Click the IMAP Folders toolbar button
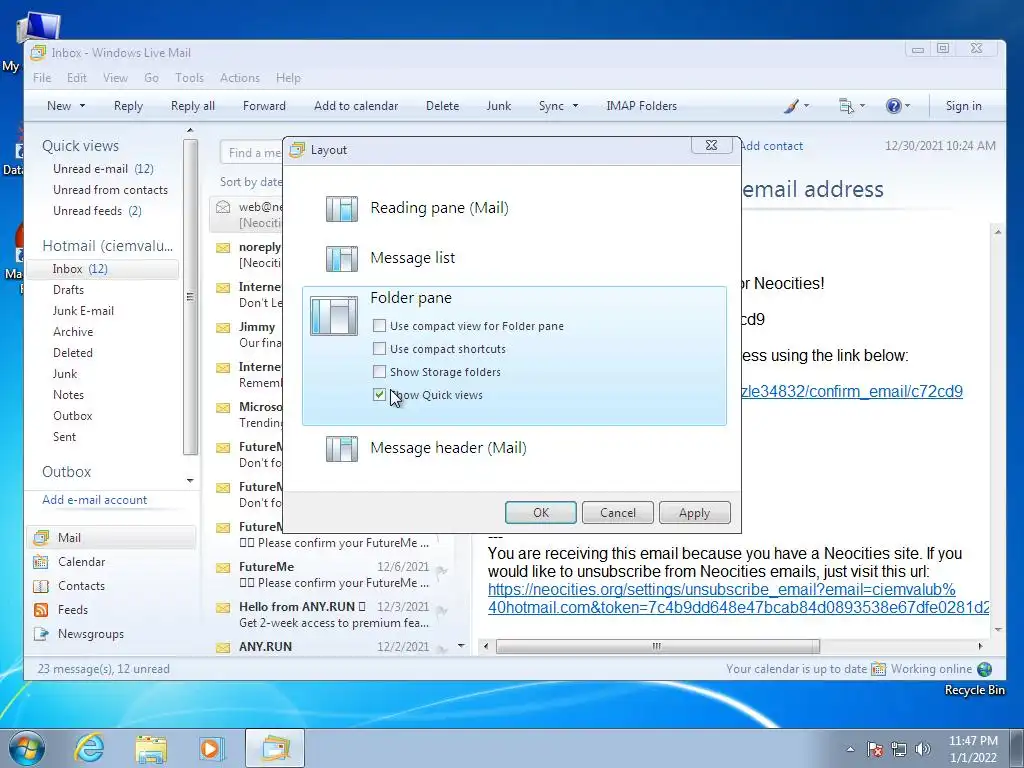The image size is (1024, 768). tap(641, 106)
